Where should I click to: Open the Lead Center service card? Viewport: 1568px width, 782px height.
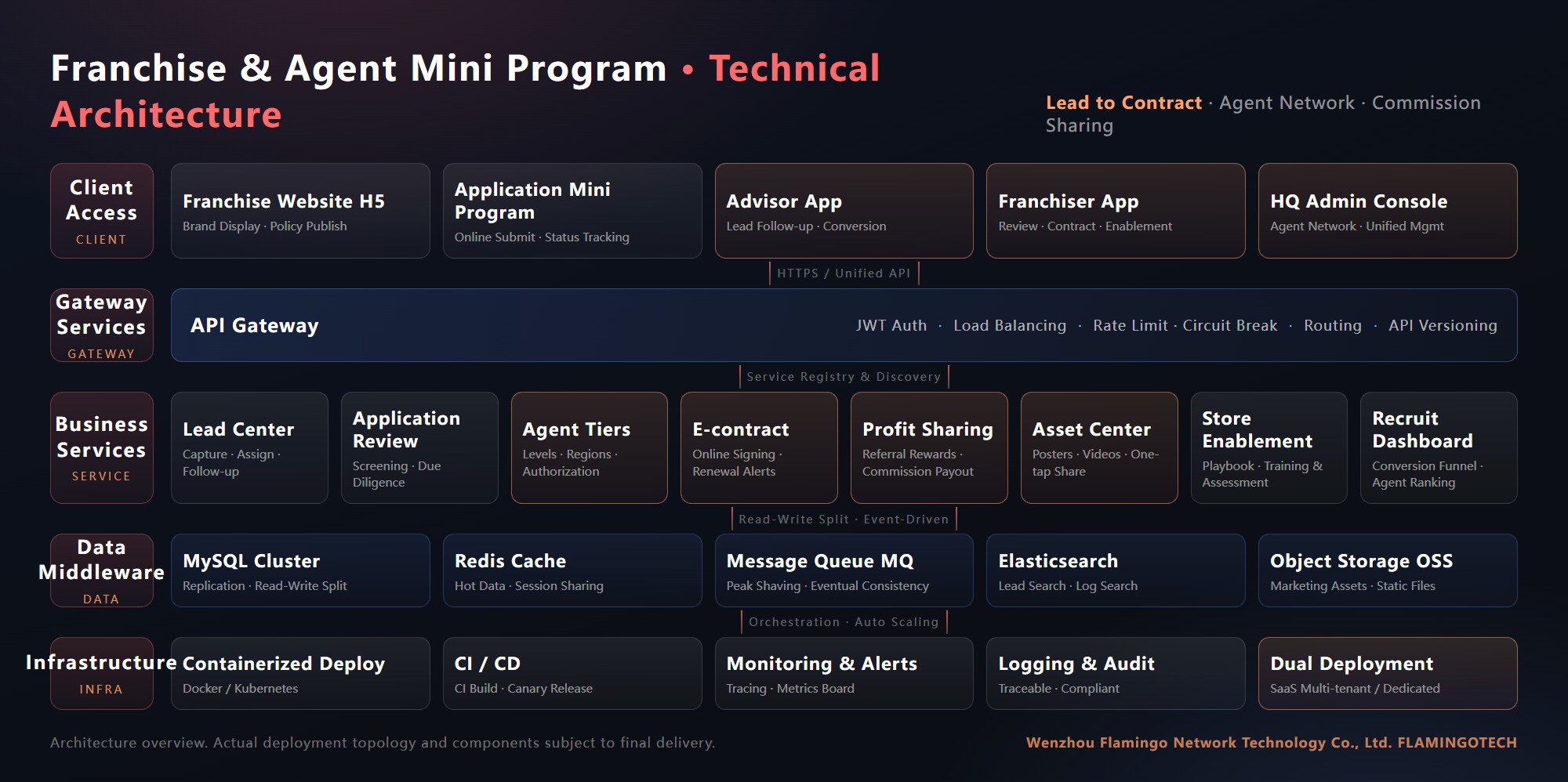pyautogui.click(x=249, y=447)
